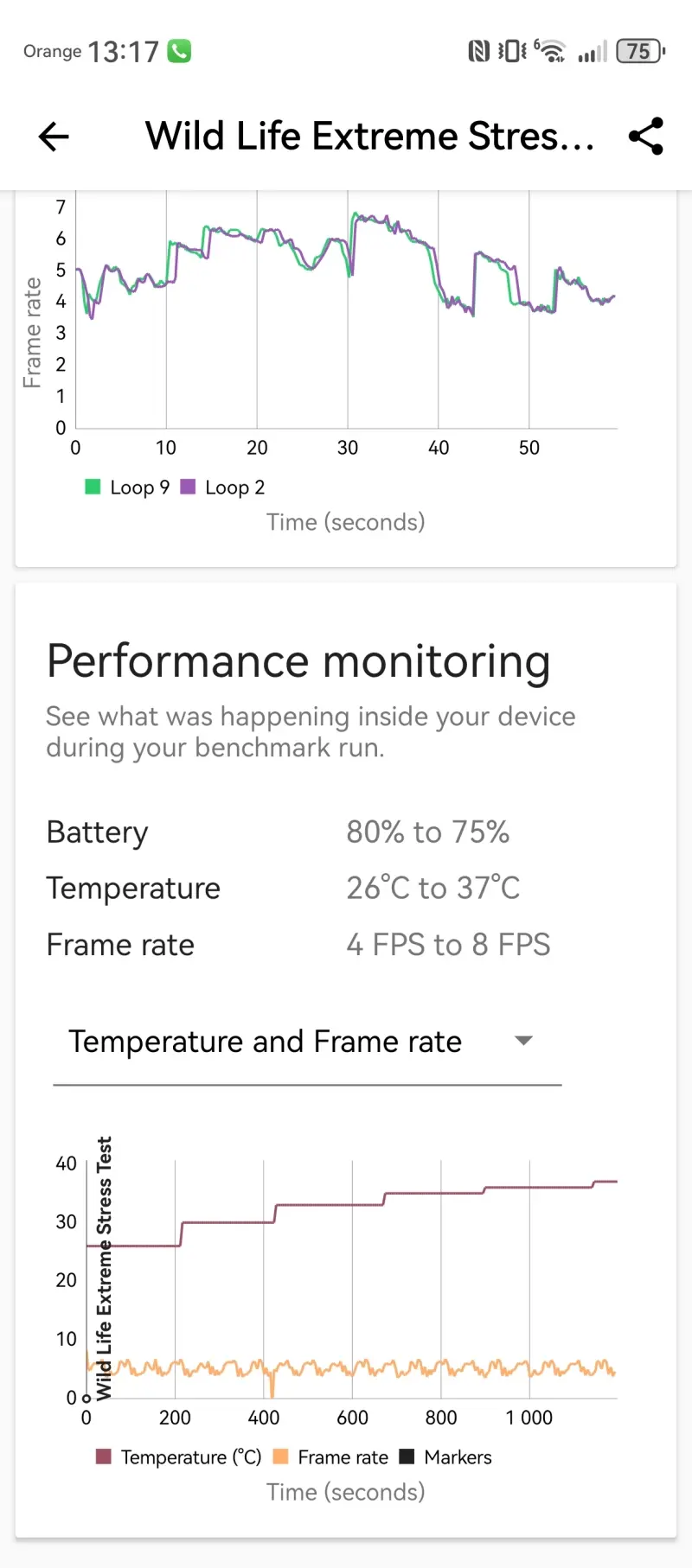Tap the Performance monitoring heading

(298, 661)
